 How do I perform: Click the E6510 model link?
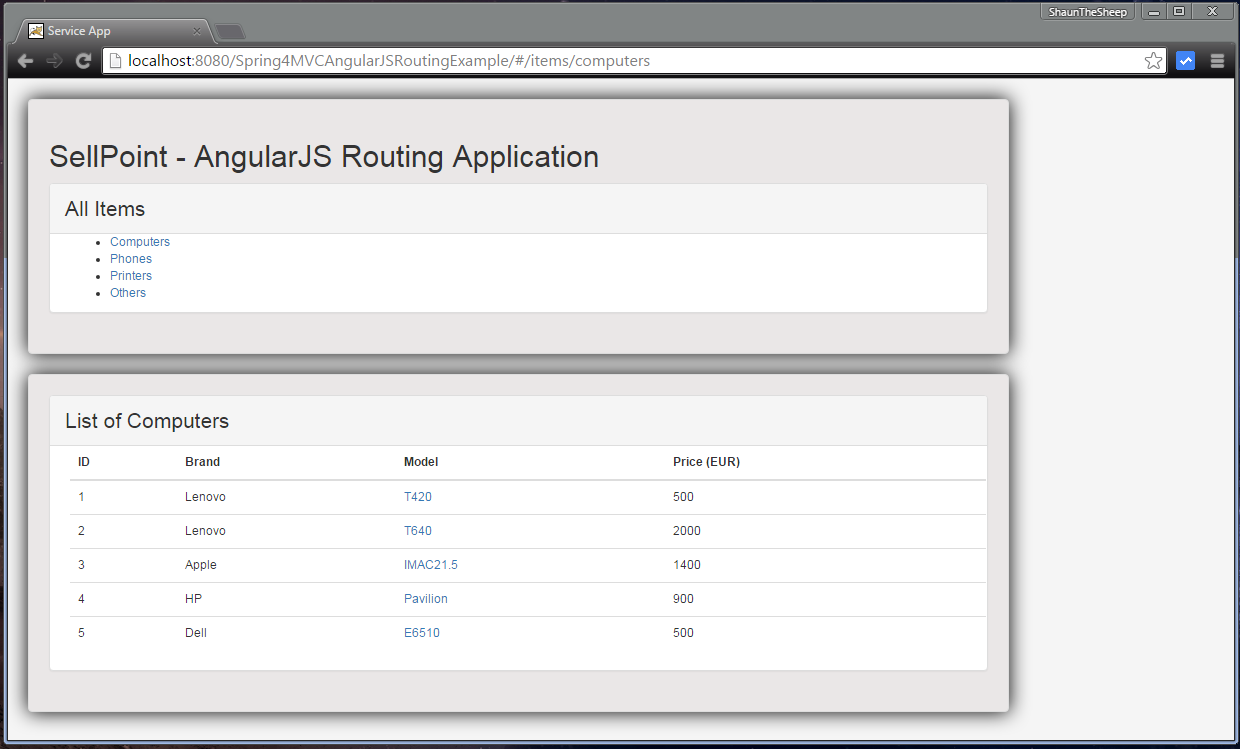click(x=422, y=632)
